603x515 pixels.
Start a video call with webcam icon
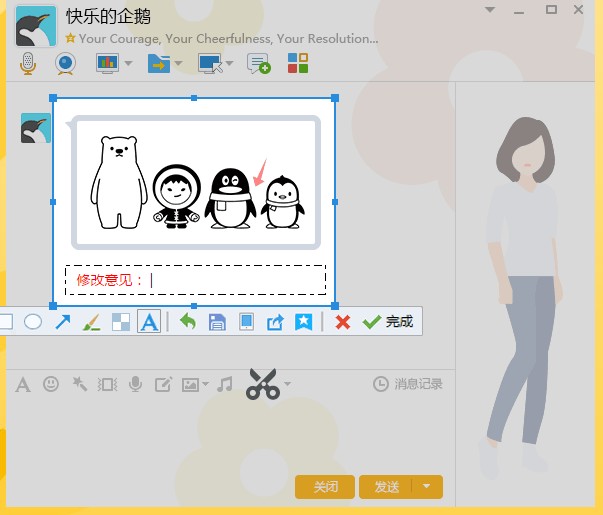click(x=65, y=63)
